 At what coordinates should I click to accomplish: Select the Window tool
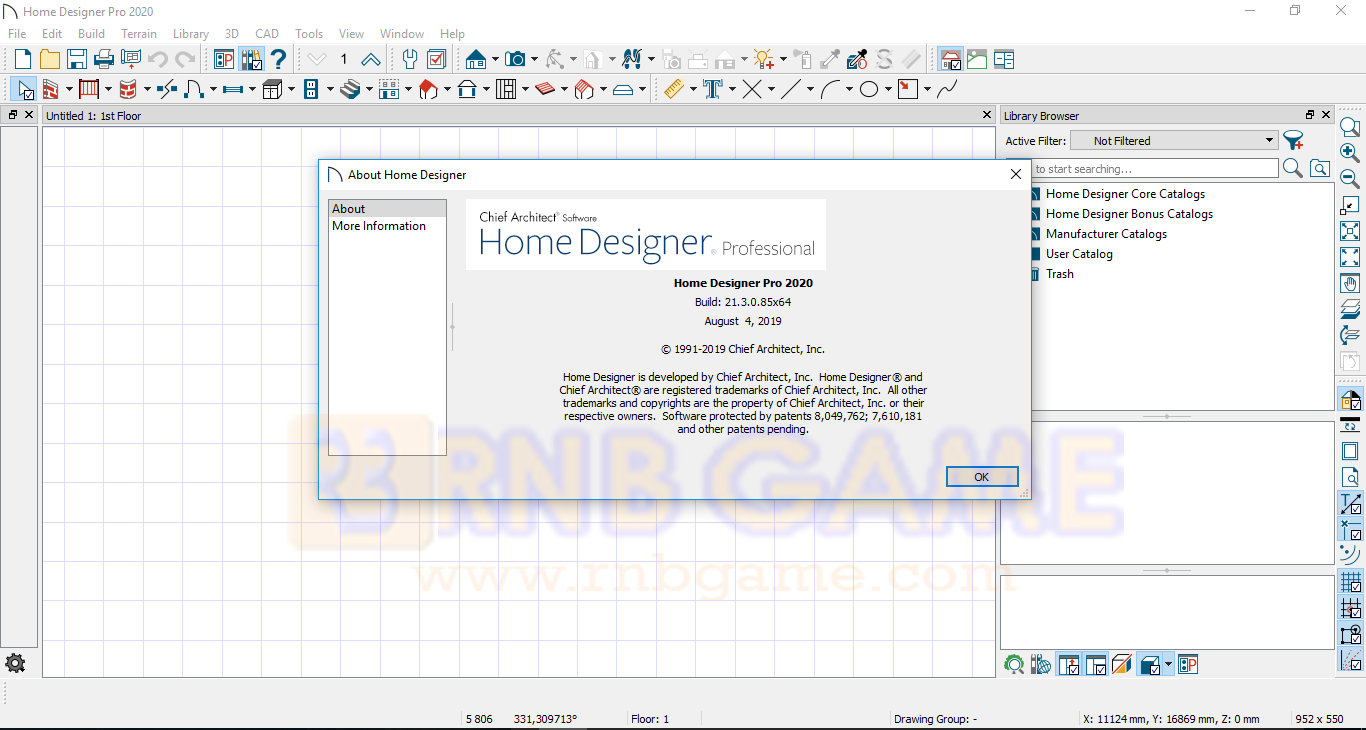(x=233, y=89)
